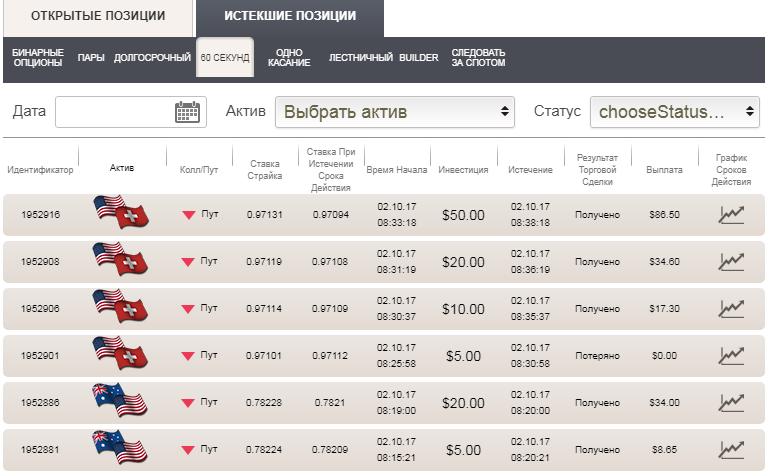Click the $86.50 payout value
Screen dimensions: 767x472
(664, 215)
